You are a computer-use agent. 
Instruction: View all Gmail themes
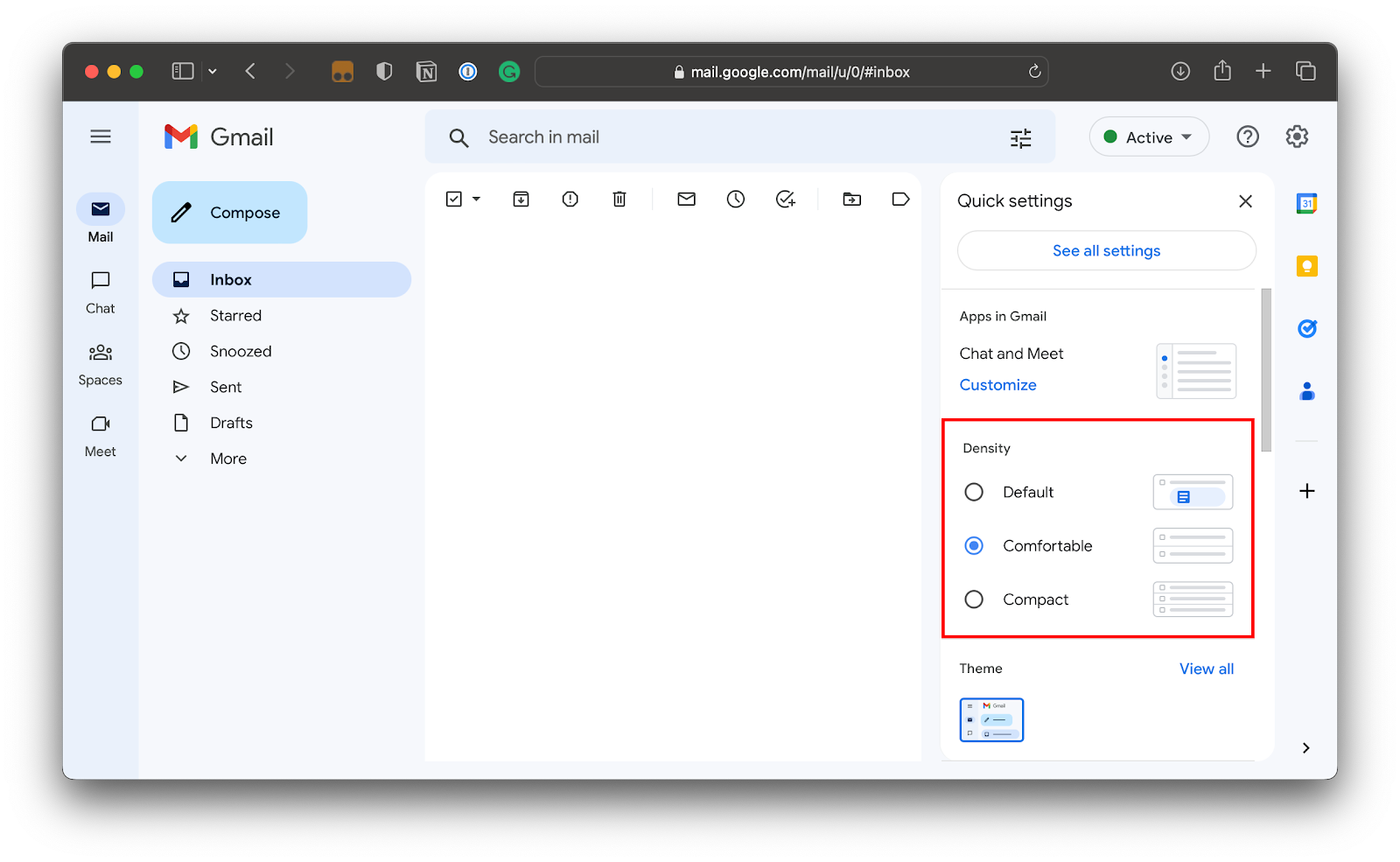1206,668
